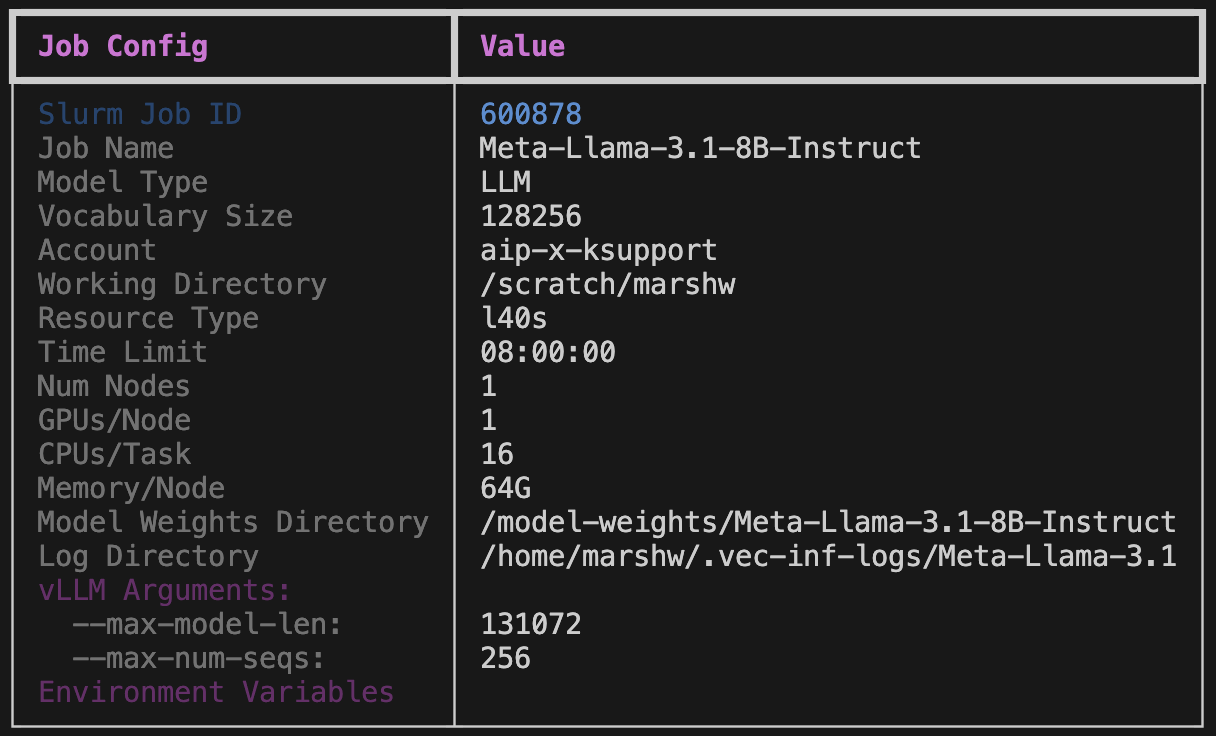Click the job name value 'Meta-Llama-3.1-8B-Instruct'
The width and height of the screenshot is (1216, 736).
coord(700,148)
